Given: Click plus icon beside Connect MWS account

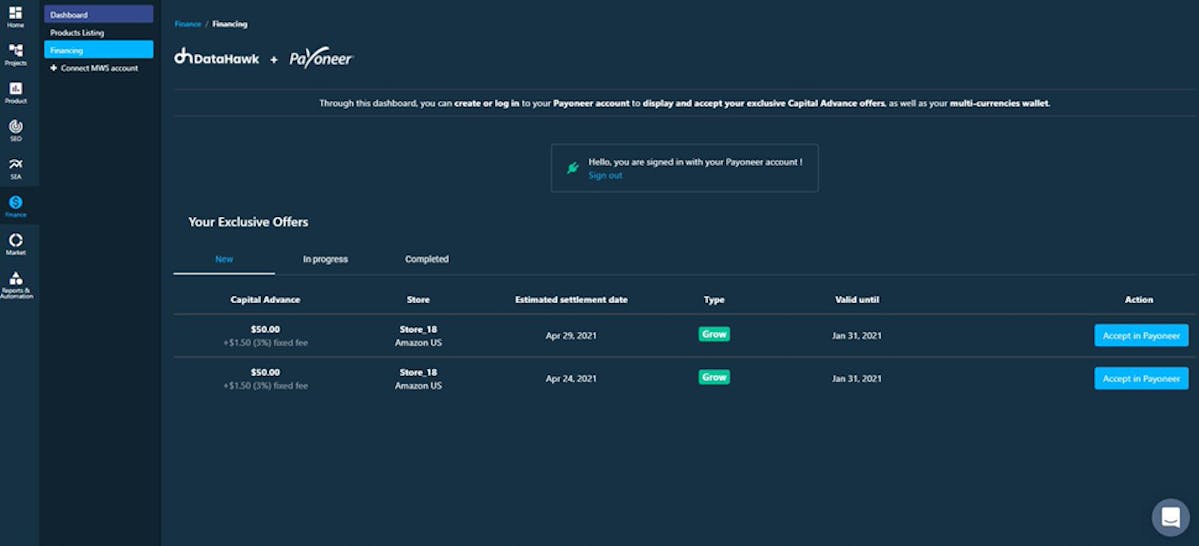Looking at the screenshot, I should pyautogui.click(x=54, y=68).
